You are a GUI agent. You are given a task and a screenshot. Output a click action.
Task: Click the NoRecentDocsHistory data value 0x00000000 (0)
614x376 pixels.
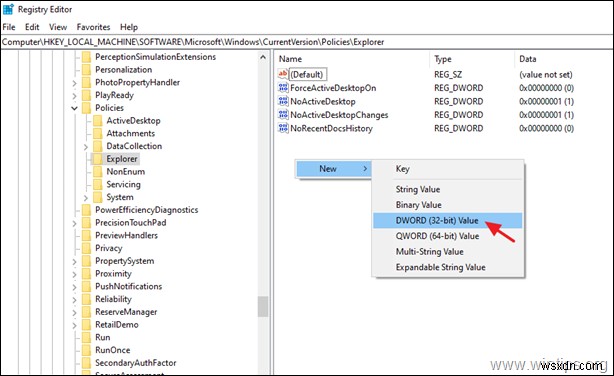pos(546,128)
